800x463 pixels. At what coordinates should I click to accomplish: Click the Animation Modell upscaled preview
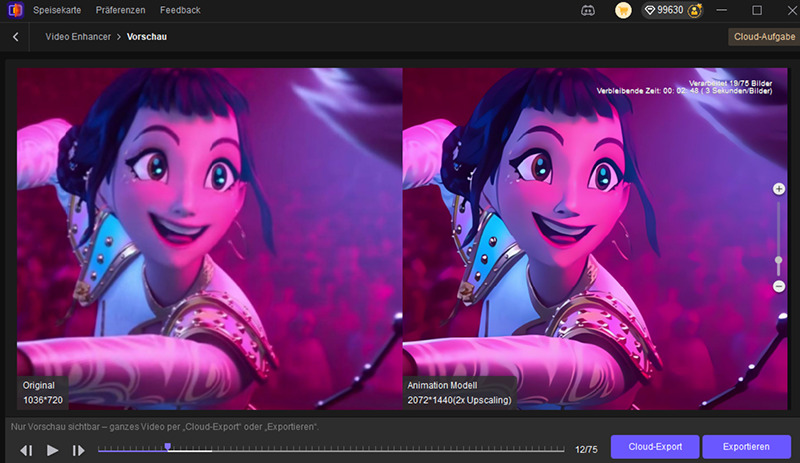coord(595,238)
